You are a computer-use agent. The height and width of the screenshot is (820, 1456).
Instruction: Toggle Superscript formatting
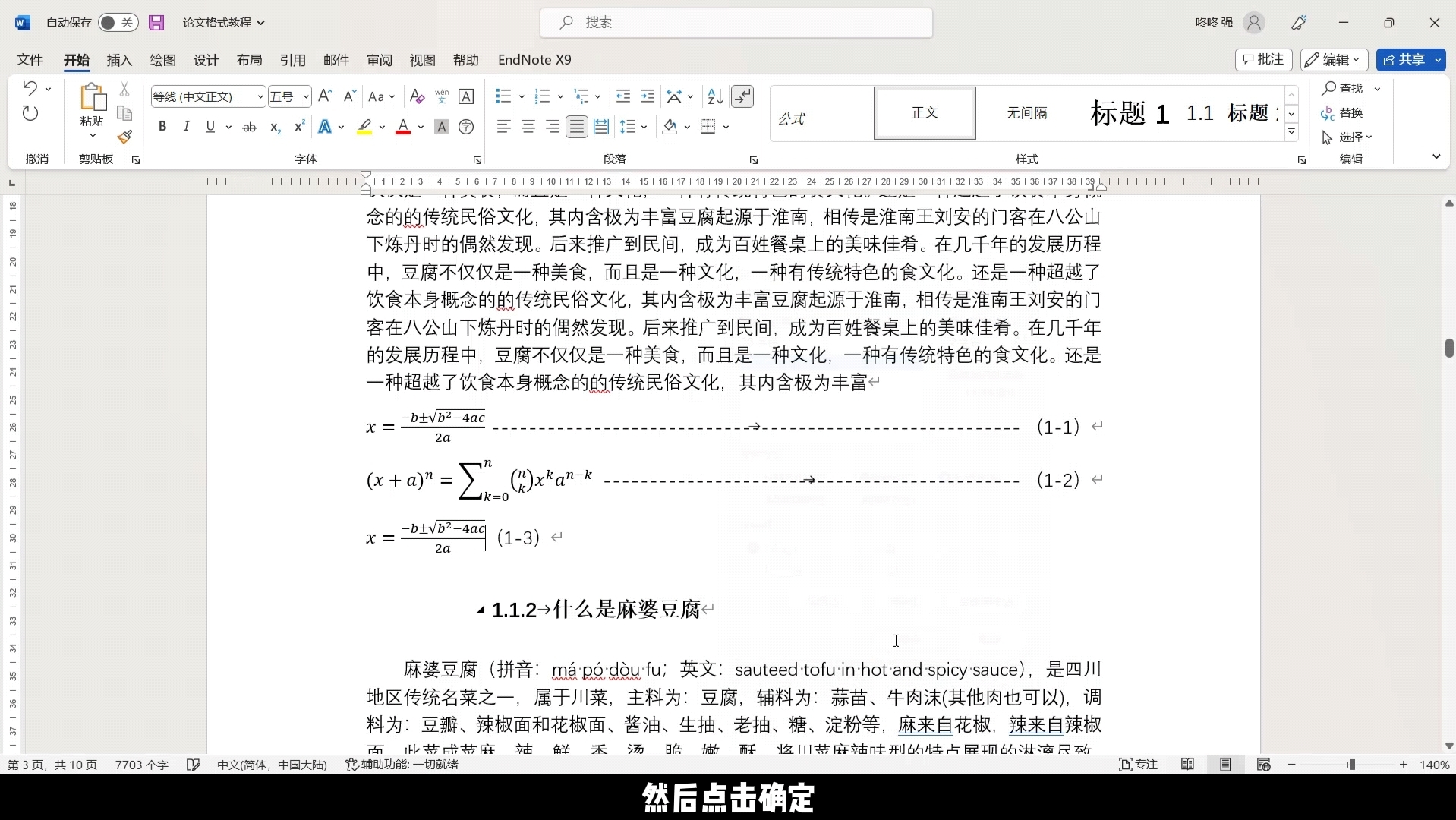point(299,127)
